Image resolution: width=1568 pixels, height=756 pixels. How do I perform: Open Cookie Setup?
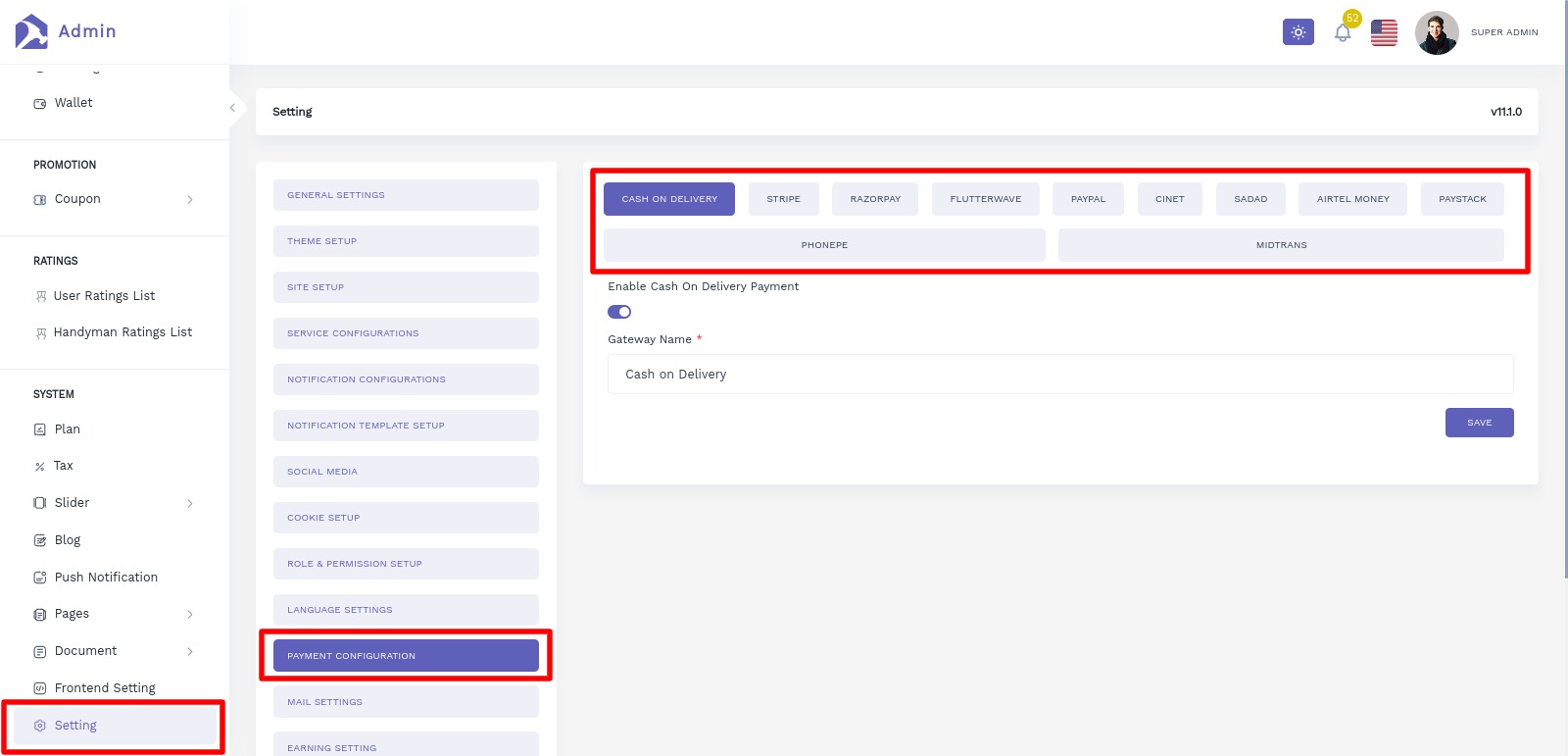click(406, 518)
